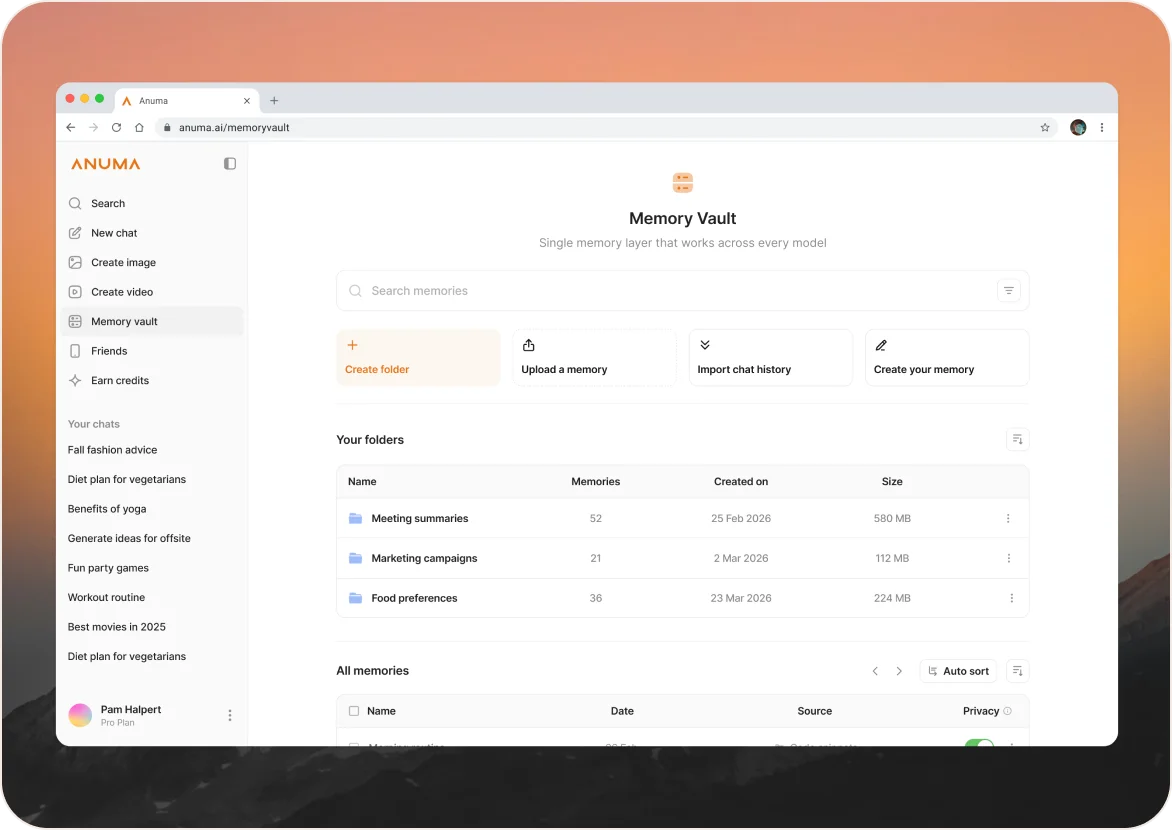Go to next page of memories
The height and width of the screenshot is (830, 1172).
[899, 671]
